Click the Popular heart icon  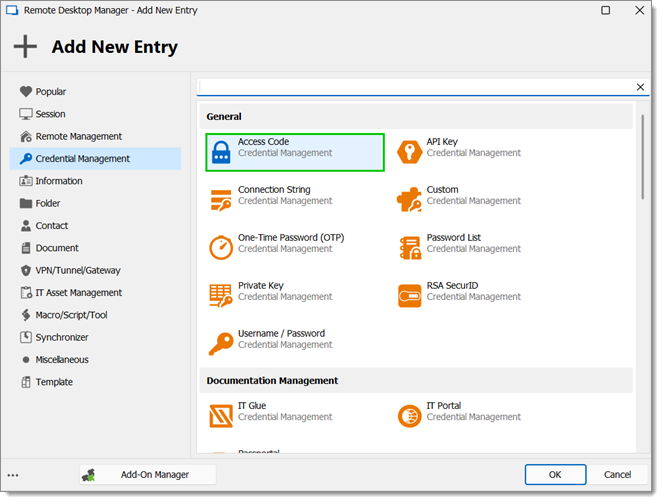(x=26, y=91)
